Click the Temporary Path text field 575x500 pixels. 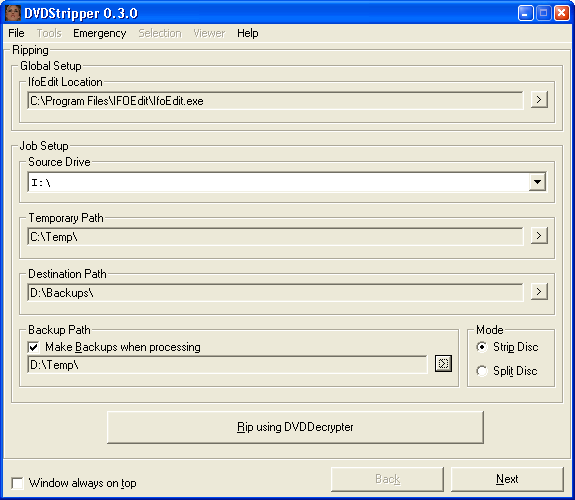tap(275, 236)
